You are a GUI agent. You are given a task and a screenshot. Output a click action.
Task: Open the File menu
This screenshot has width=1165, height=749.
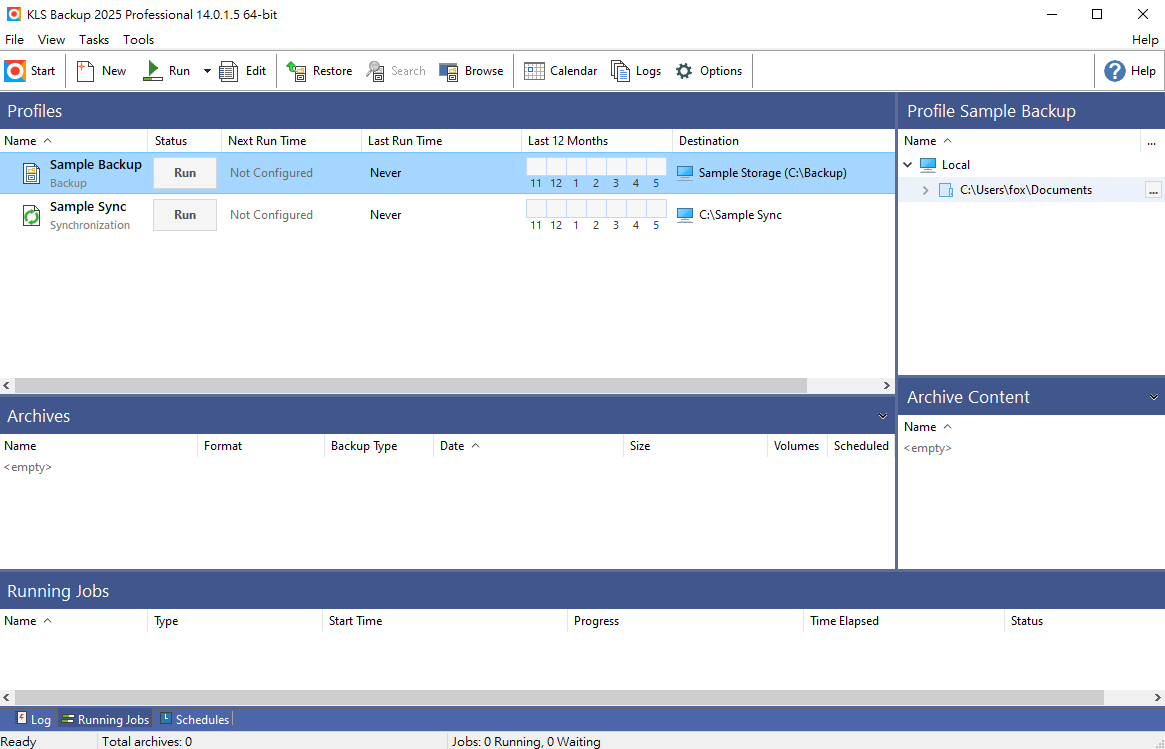click(14, 39)
